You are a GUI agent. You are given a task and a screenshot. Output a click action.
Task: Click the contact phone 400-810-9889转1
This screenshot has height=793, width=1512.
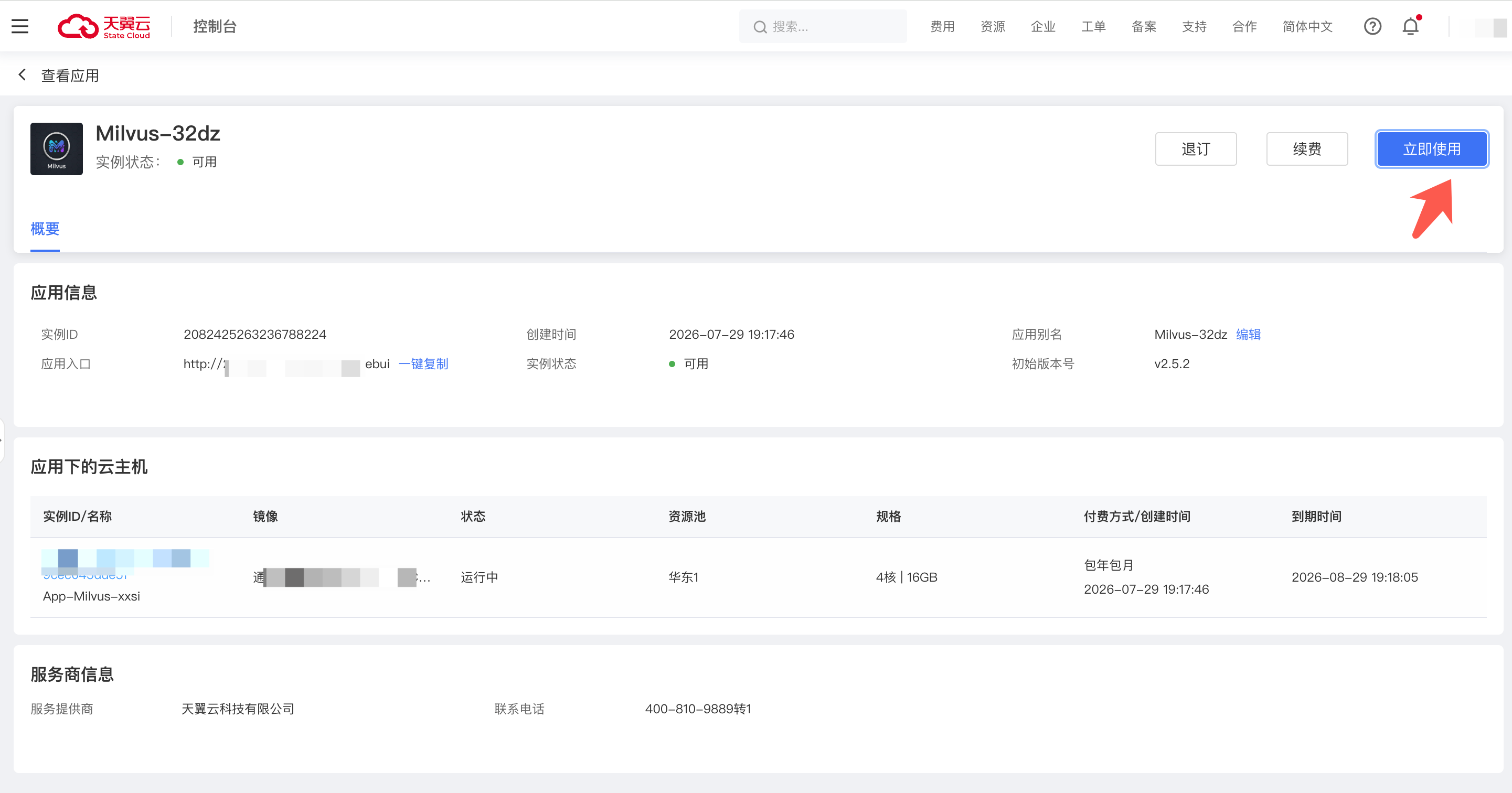click(698, 709)
